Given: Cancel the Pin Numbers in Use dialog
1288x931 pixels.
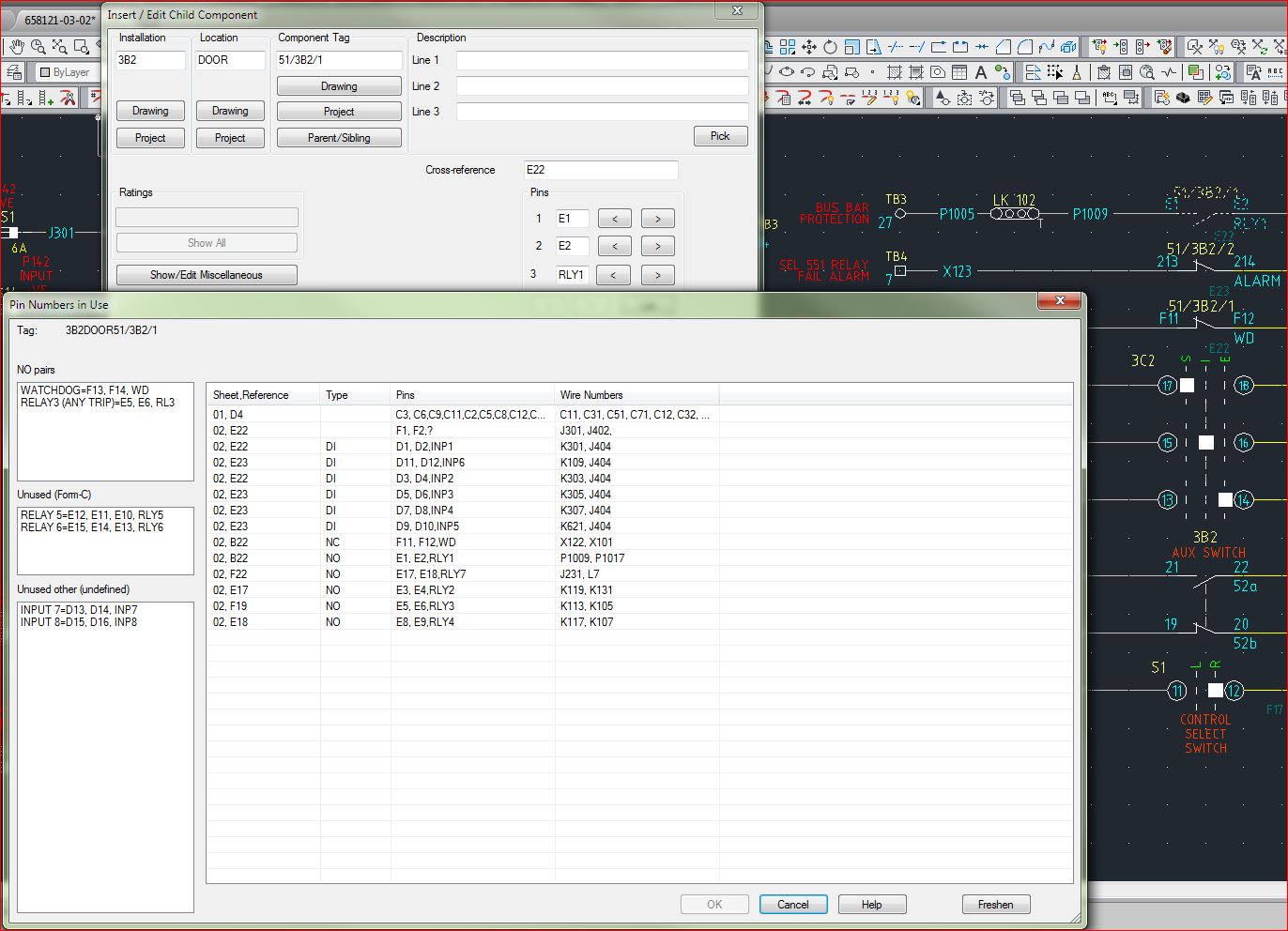Looking at the screenshot, I should 793,904.
